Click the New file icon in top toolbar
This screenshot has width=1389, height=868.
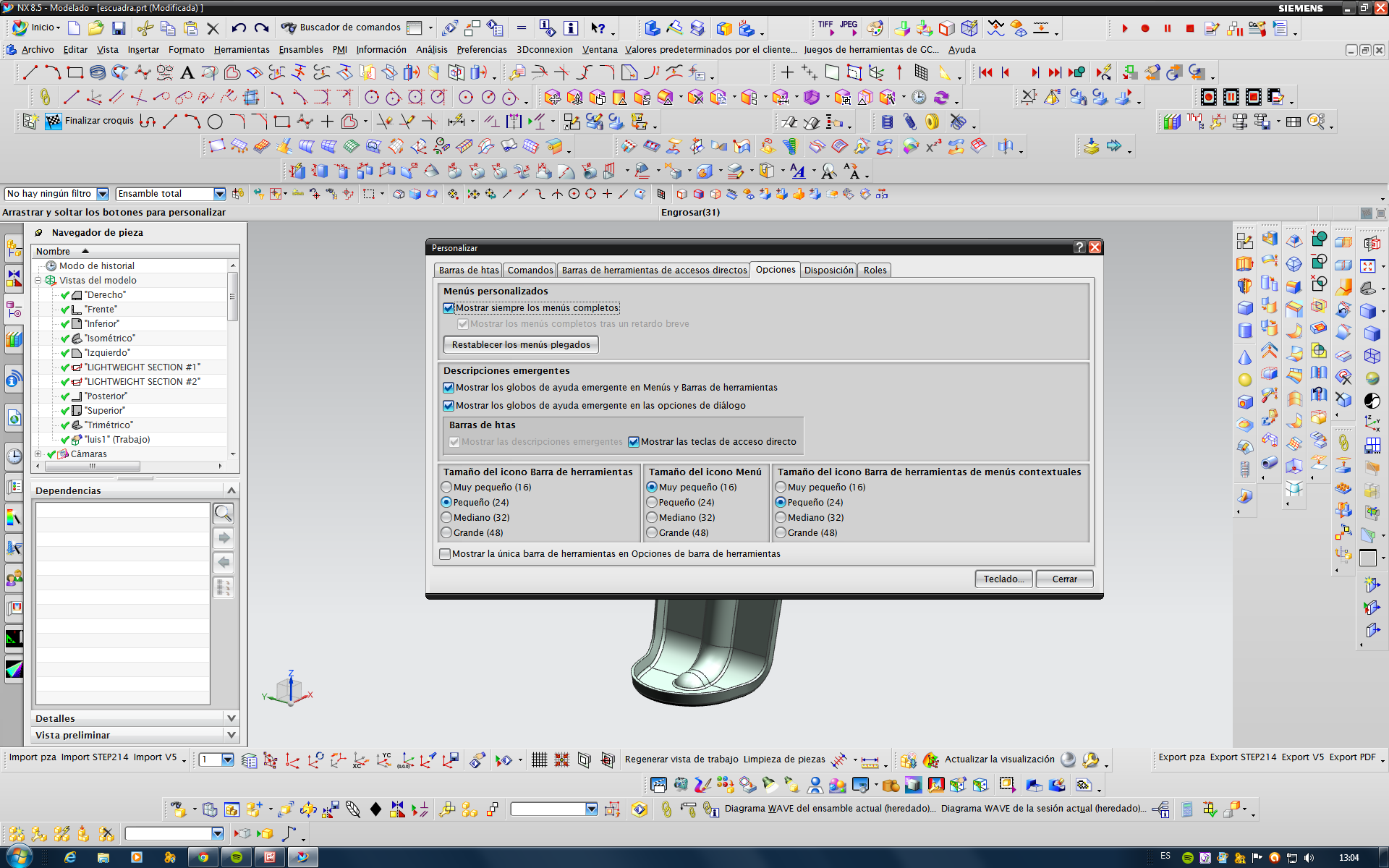click(x=74, y=28)
